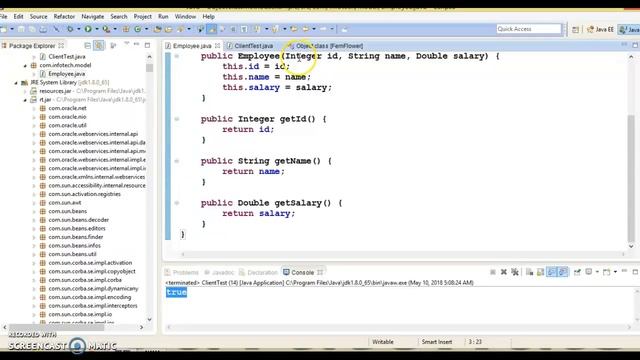Save the current file with the Save icon
640x360 pixels.
click(21, 29)
